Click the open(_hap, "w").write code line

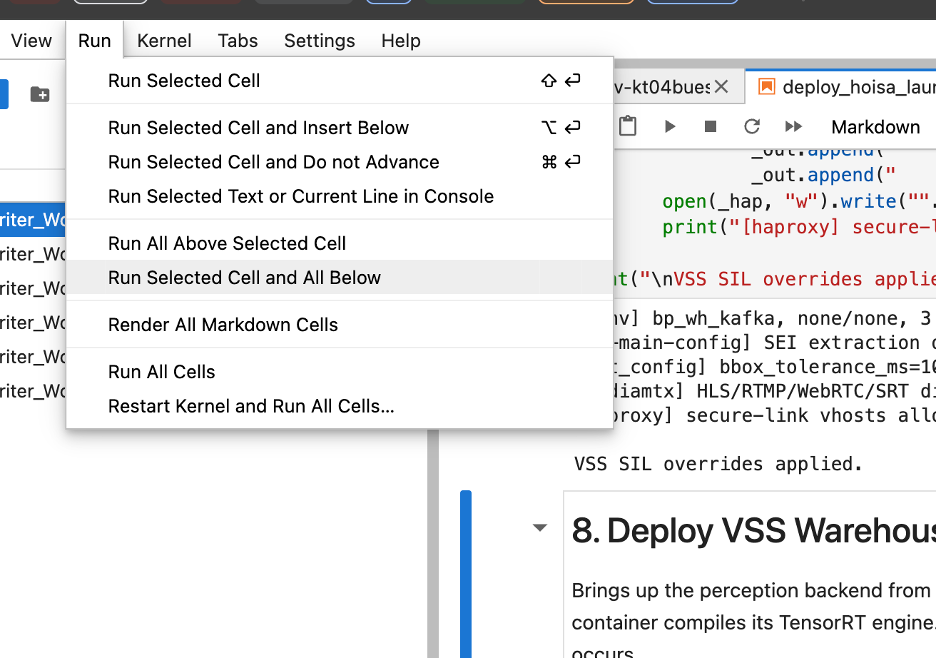(x=799, y=201)
